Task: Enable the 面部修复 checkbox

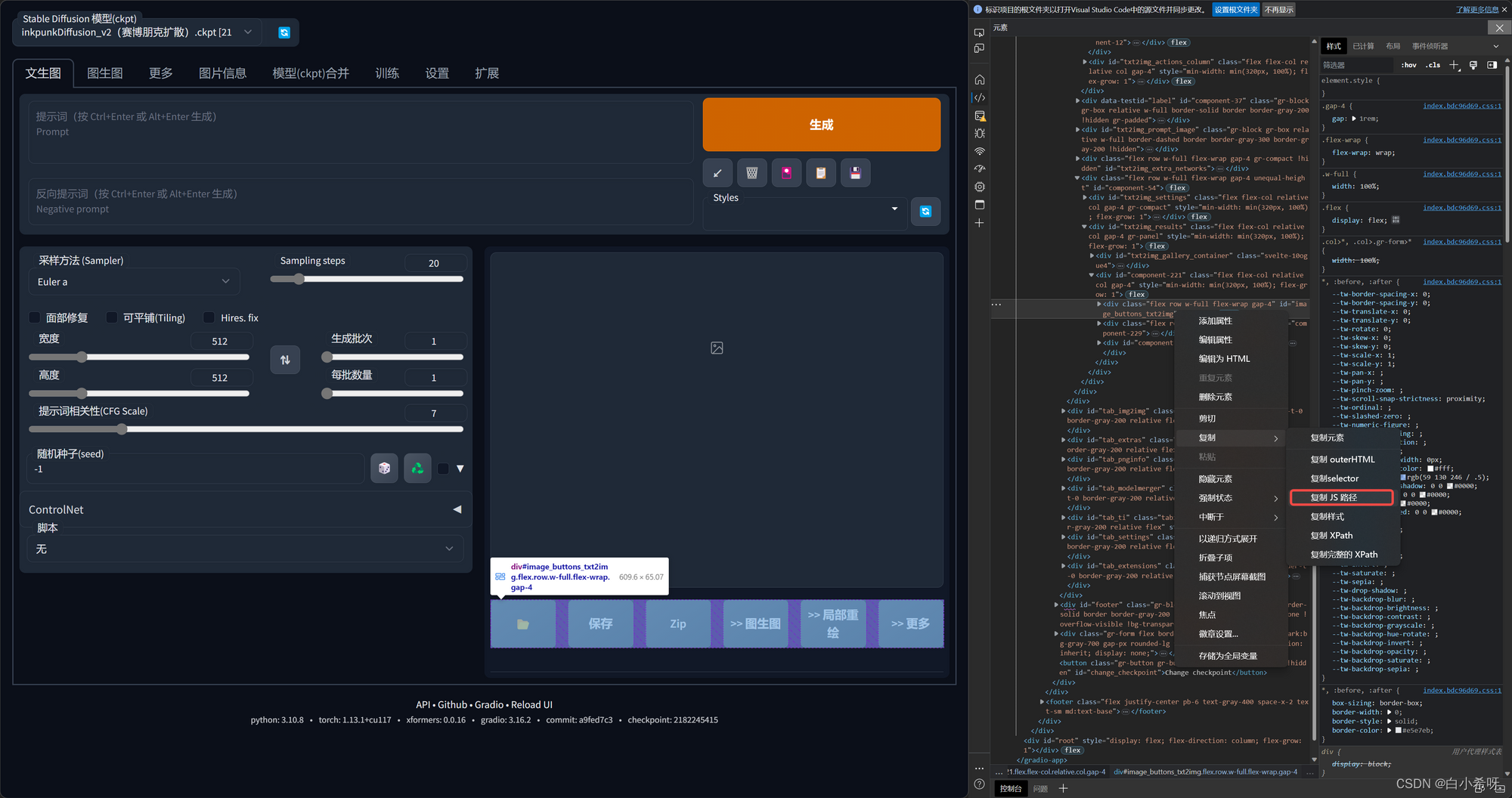Action: pos(35,317)
